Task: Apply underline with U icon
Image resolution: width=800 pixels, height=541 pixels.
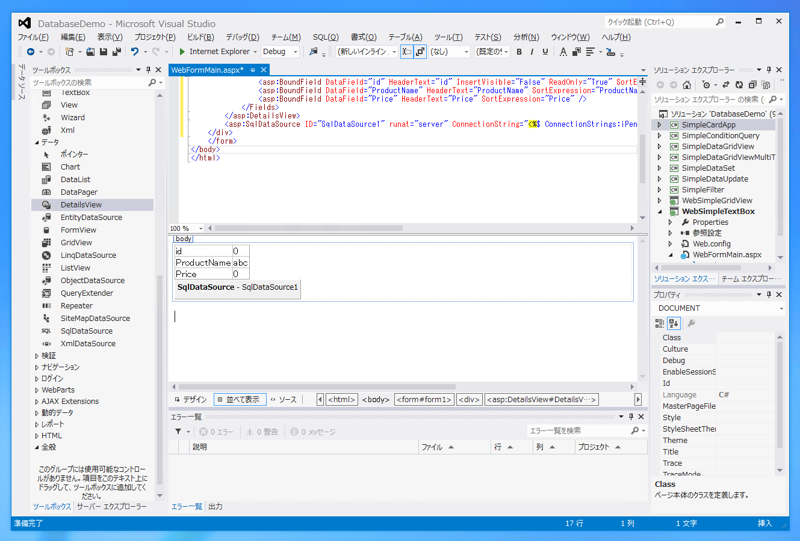Action: coord(545,52)
